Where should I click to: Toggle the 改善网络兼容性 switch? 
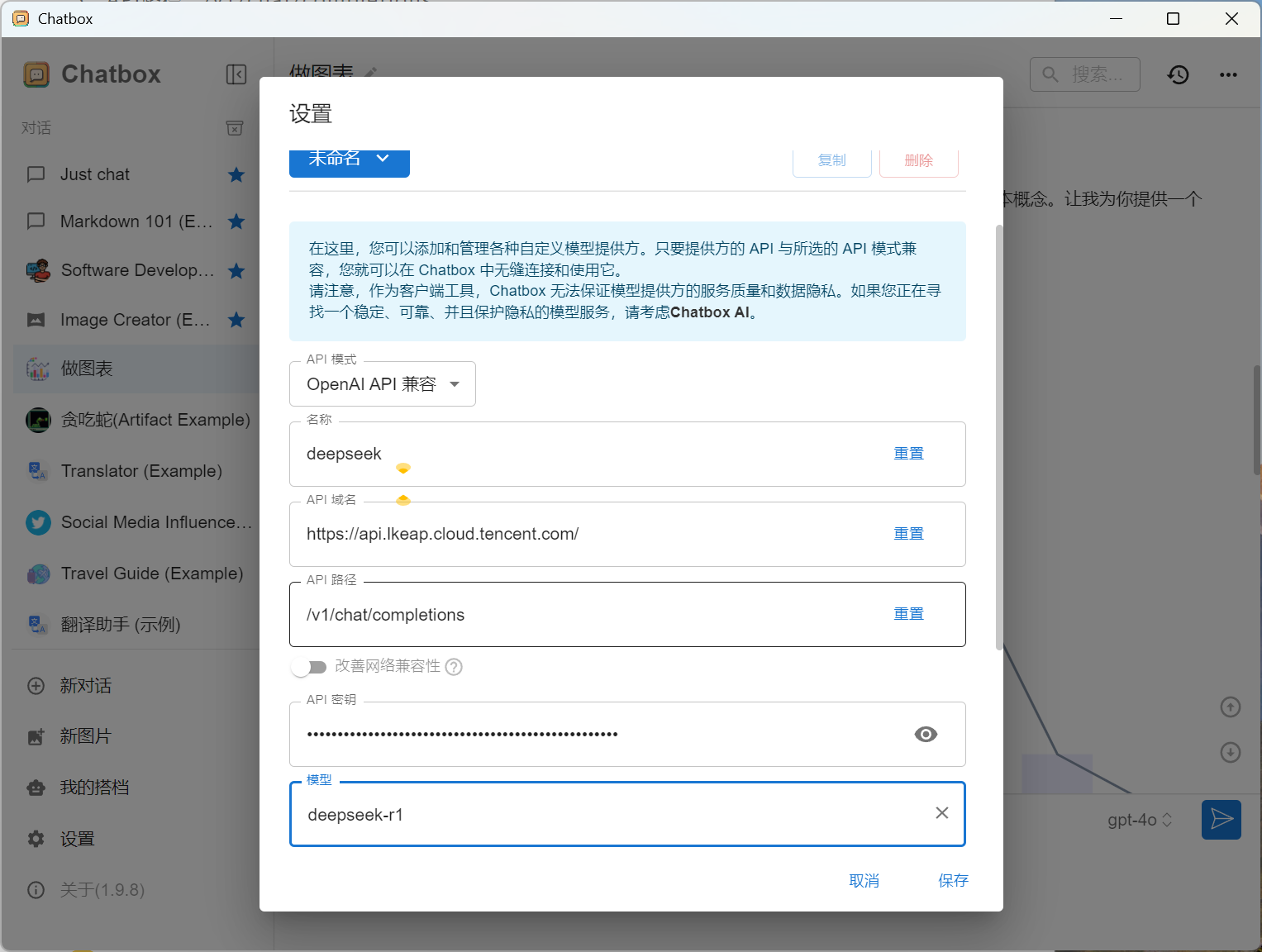[x=309, y=667]
